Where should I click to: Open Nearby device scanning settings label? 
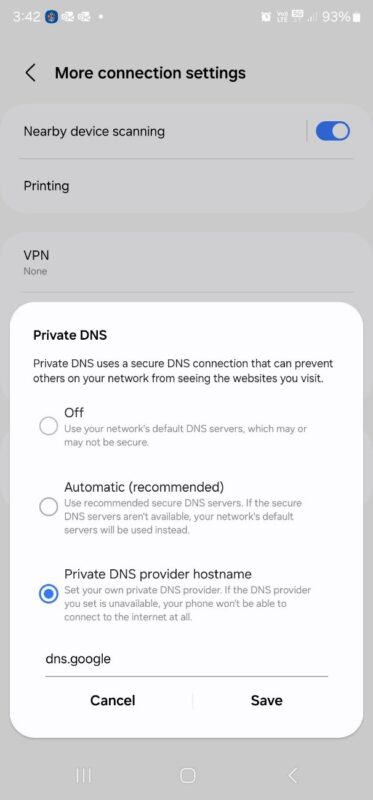click(x=94, y=131)
